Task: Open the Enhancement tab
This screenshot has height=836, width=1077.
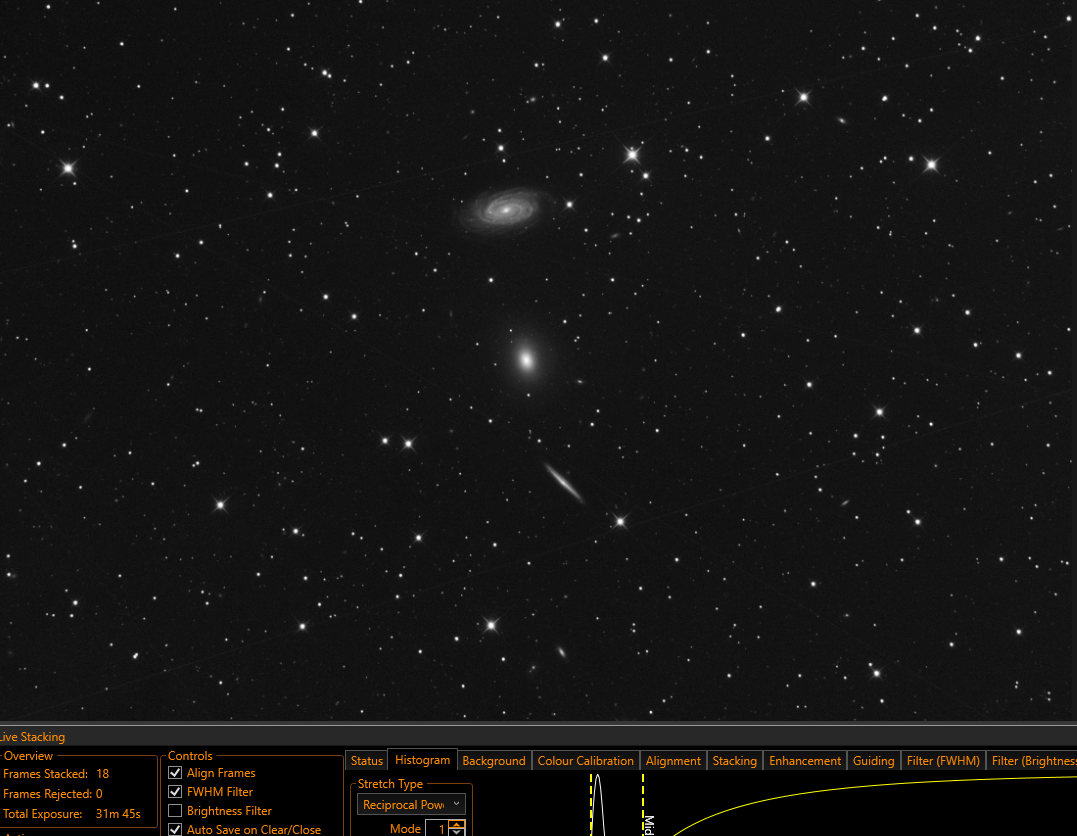Action: pyautogui.click(x=804, y=760)
